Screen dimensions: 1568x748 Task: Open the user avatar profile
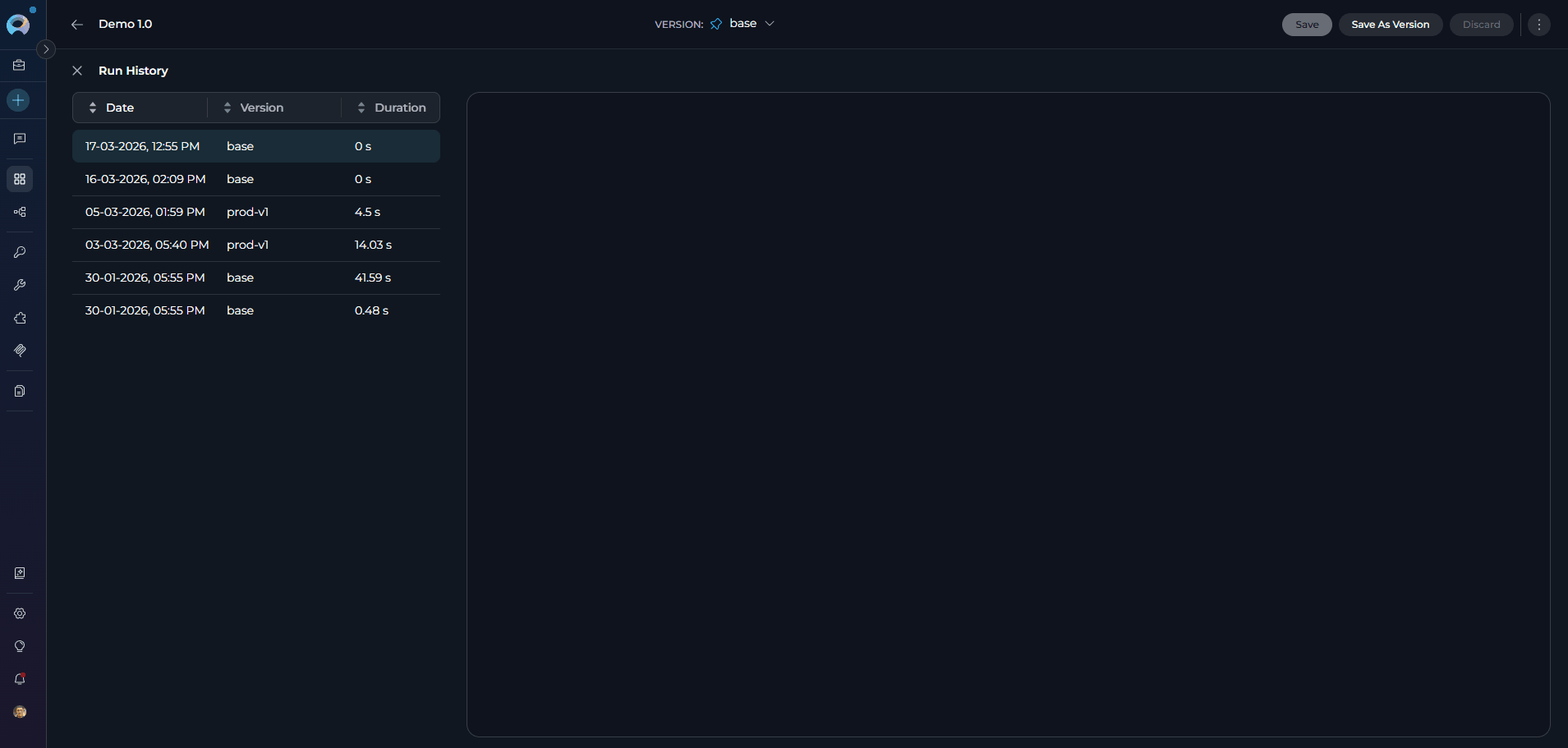[20, 712]
